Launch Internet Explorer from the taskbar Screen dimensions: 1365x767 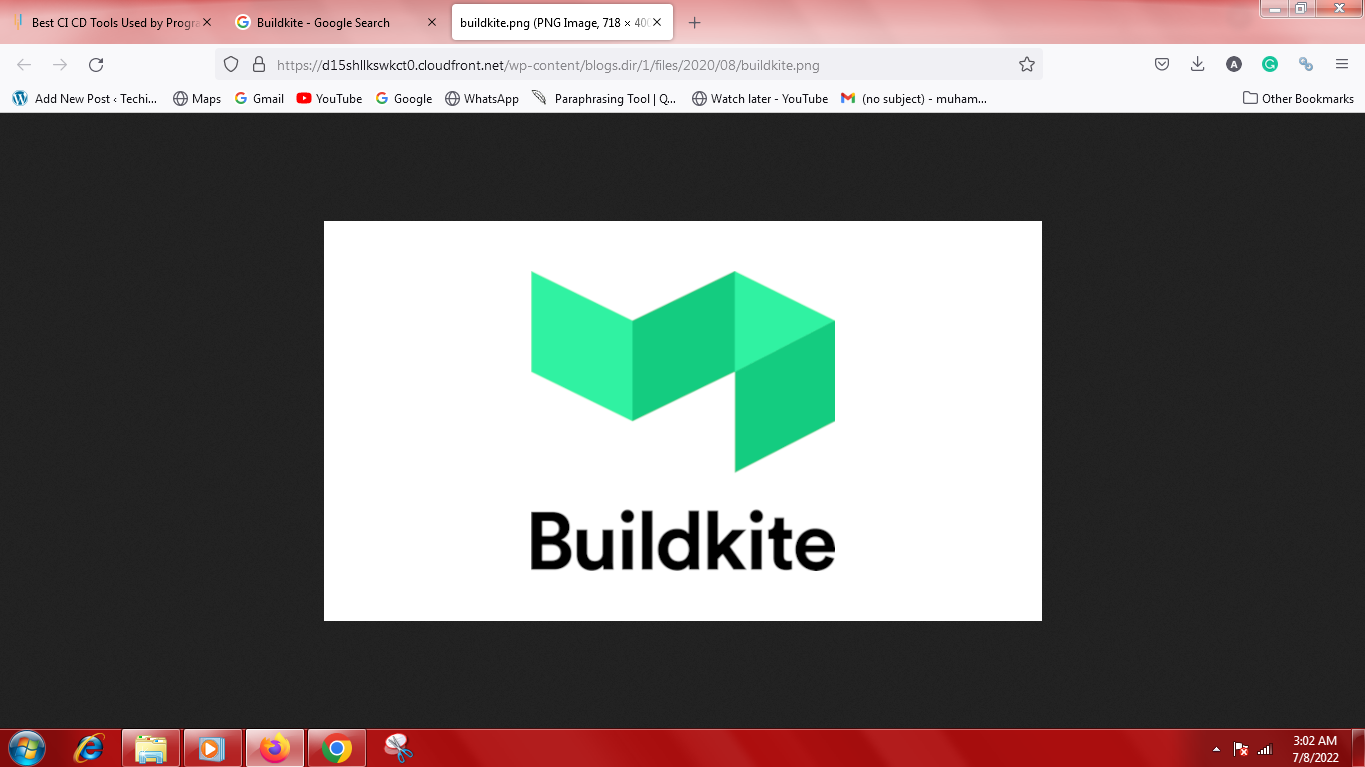pyautogui.click(x=90, y=748)
